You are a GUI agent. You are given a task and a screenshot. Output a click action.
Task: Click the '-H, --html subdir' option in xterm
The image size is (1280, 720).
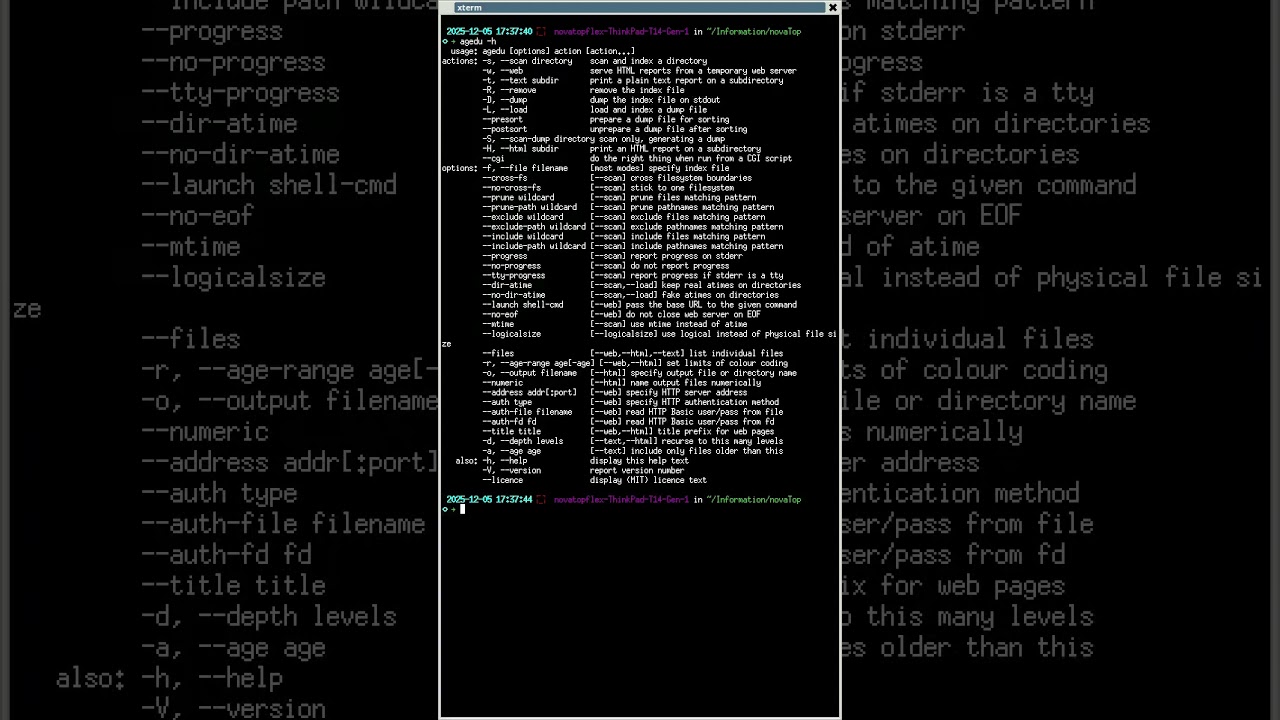pos(520,149)
